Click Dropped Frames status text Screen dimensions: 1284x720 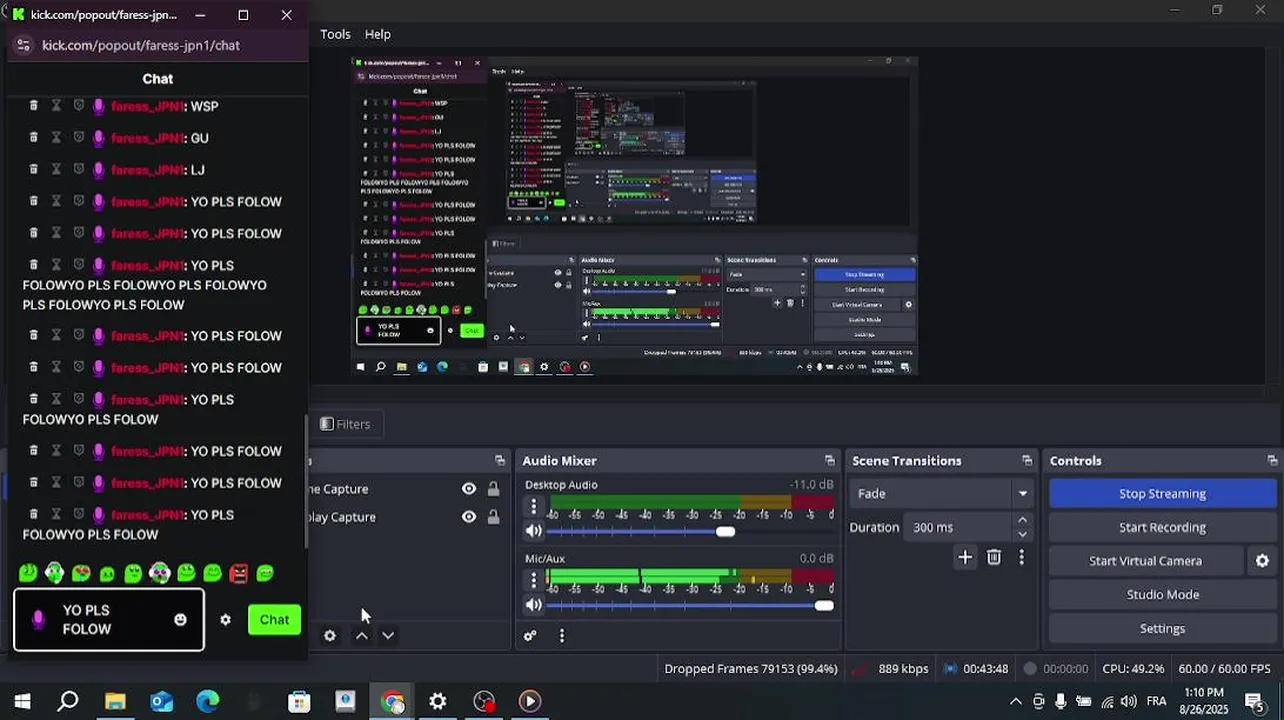[750, 669]
